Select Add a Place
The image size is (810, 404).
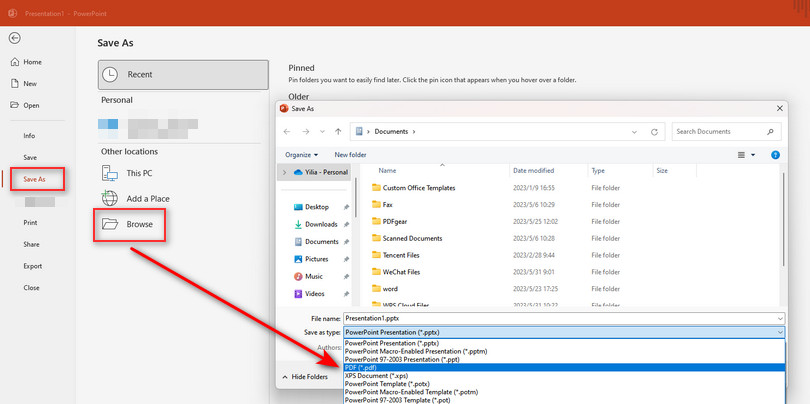point(135,198)
